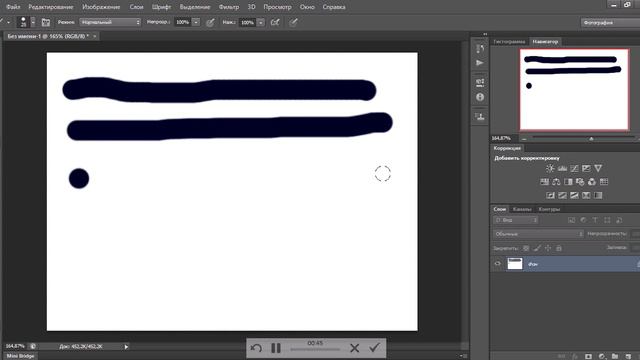This screenshot has height=360, width=640.
Task: Click the Navigator zoom slider handle
Action: 591,139
